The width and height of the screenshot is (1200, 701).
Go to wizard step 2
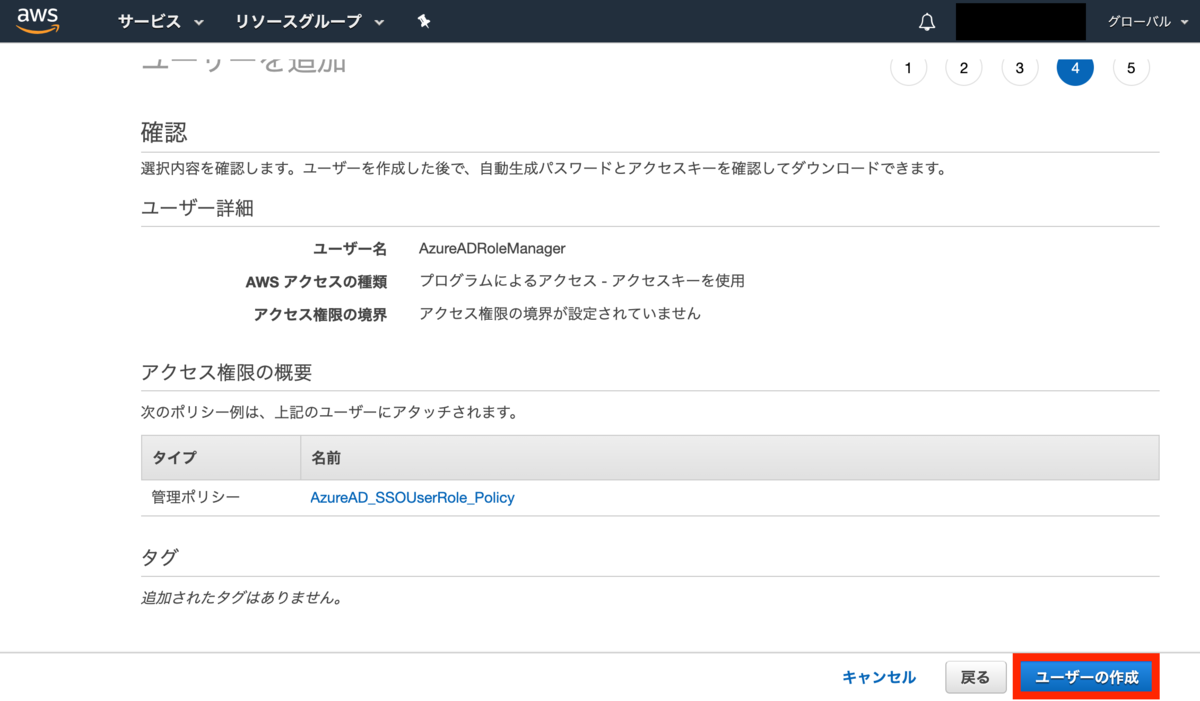pyautogui.click(x=963, y=68)
